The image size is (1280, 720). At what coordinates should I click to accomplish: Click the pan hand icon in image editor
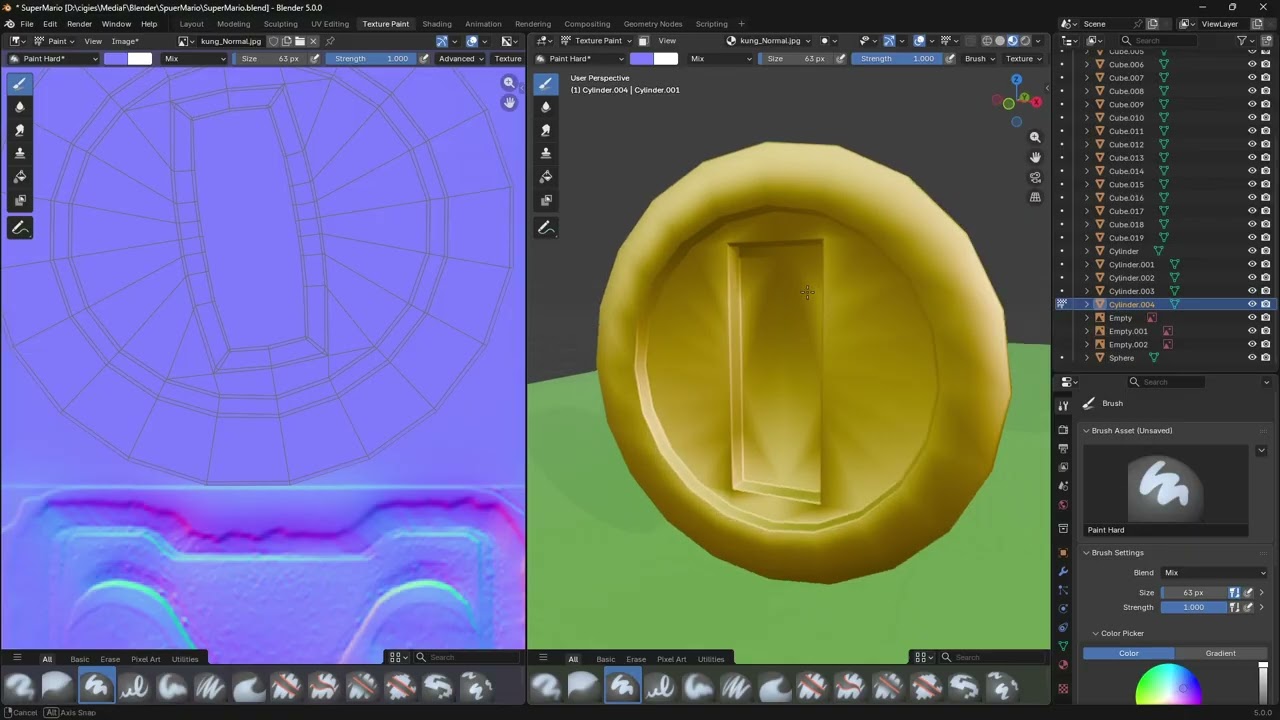pyautogui.click(x=509, y=103)
